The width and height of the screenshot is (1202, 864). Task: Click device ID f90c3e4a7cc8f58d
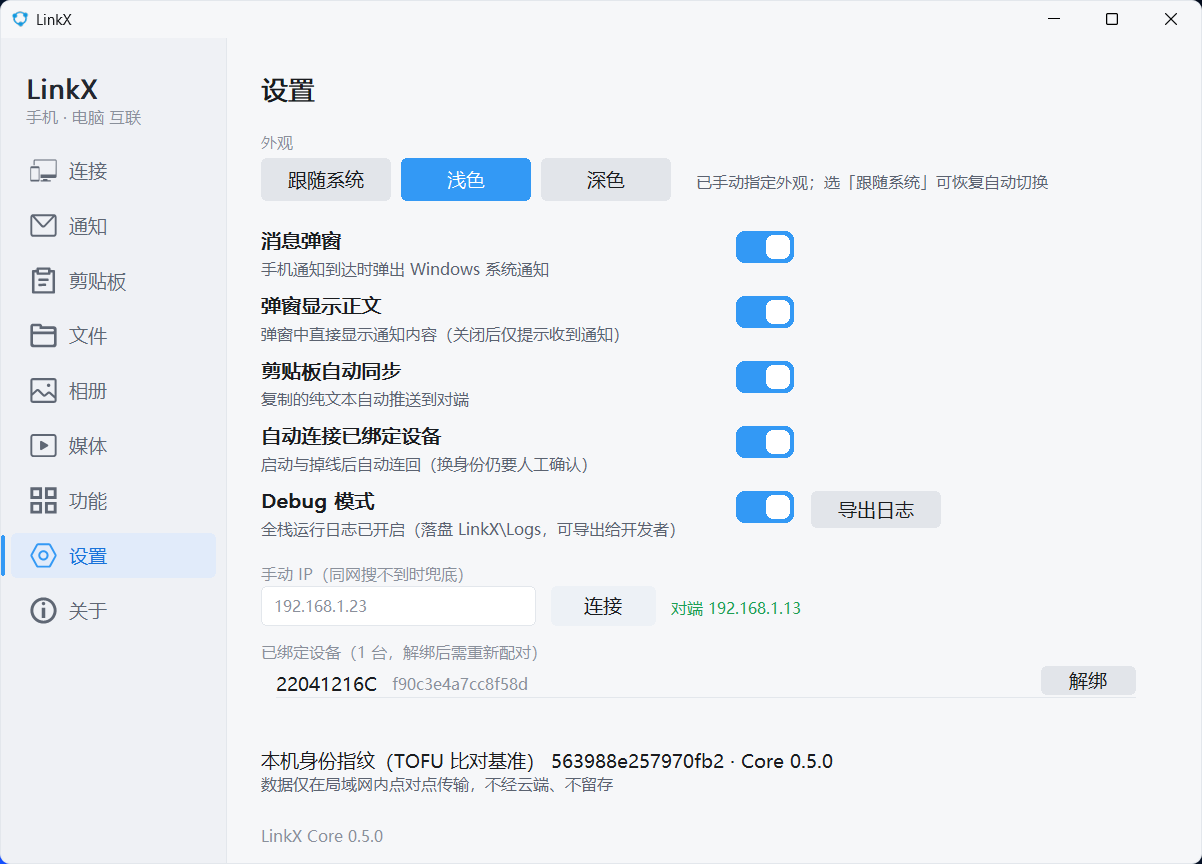(460, 684)
